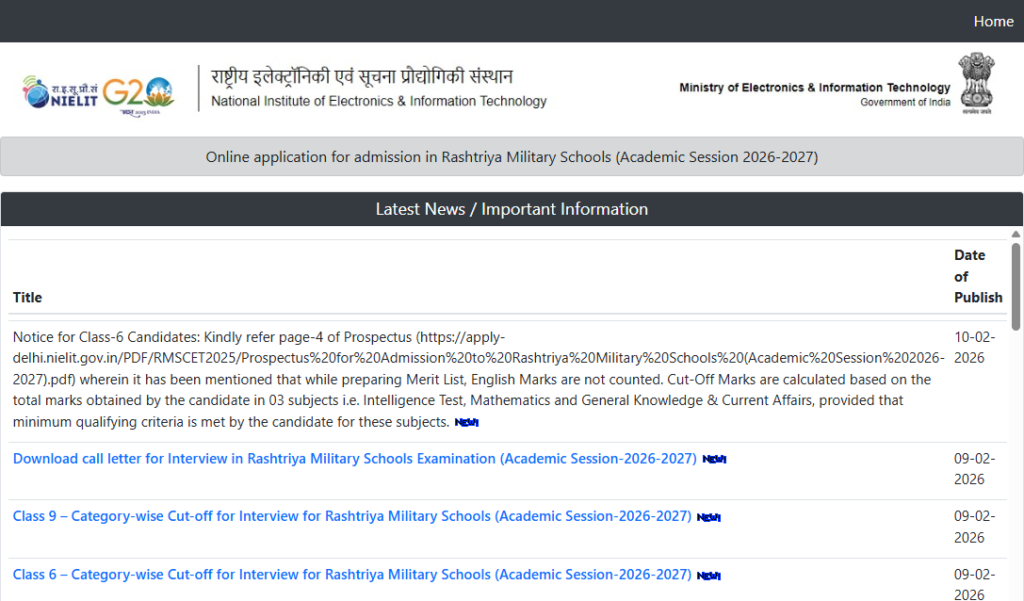
Task: Click the Date of Publish column header
Action: click(977, 276)
